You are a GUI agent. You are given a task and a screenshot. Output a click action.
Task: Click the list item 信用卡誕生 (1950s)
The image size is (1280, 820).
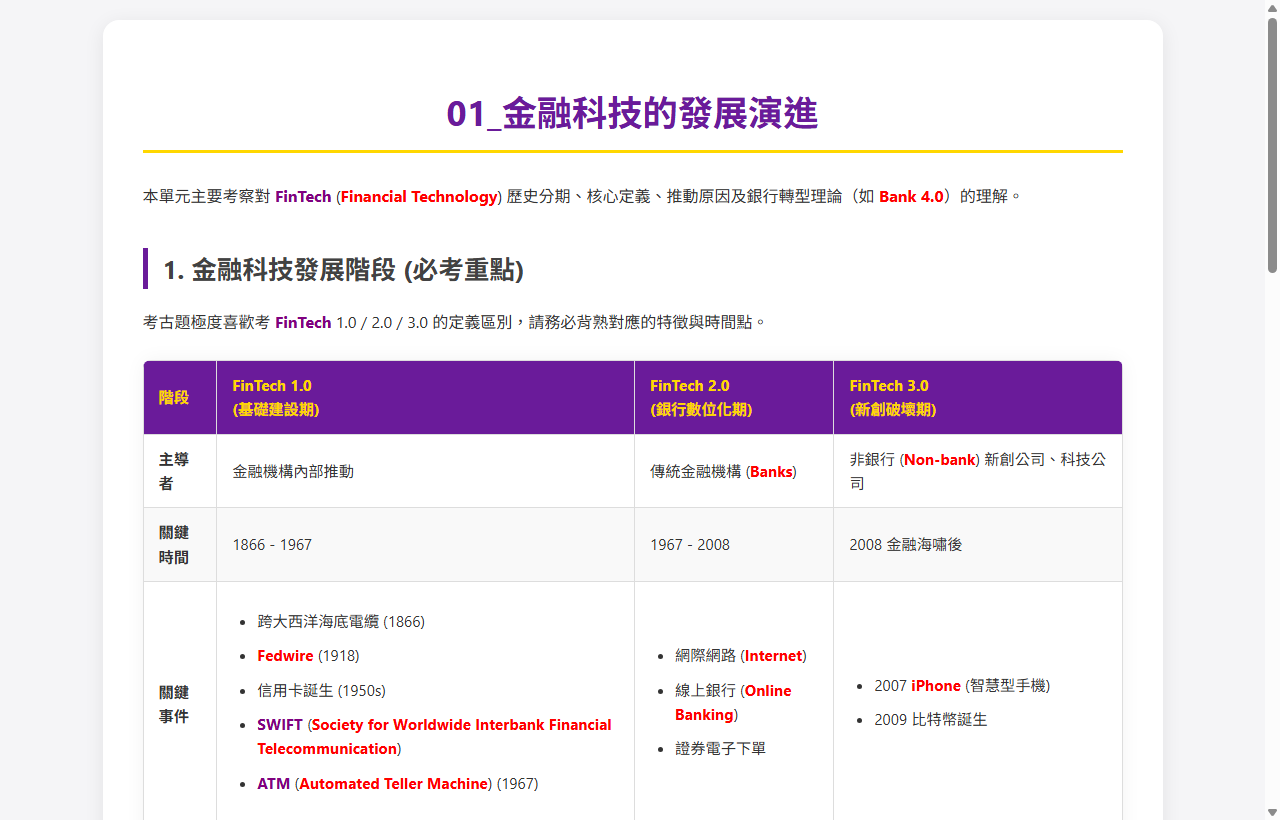pos(321,691)
